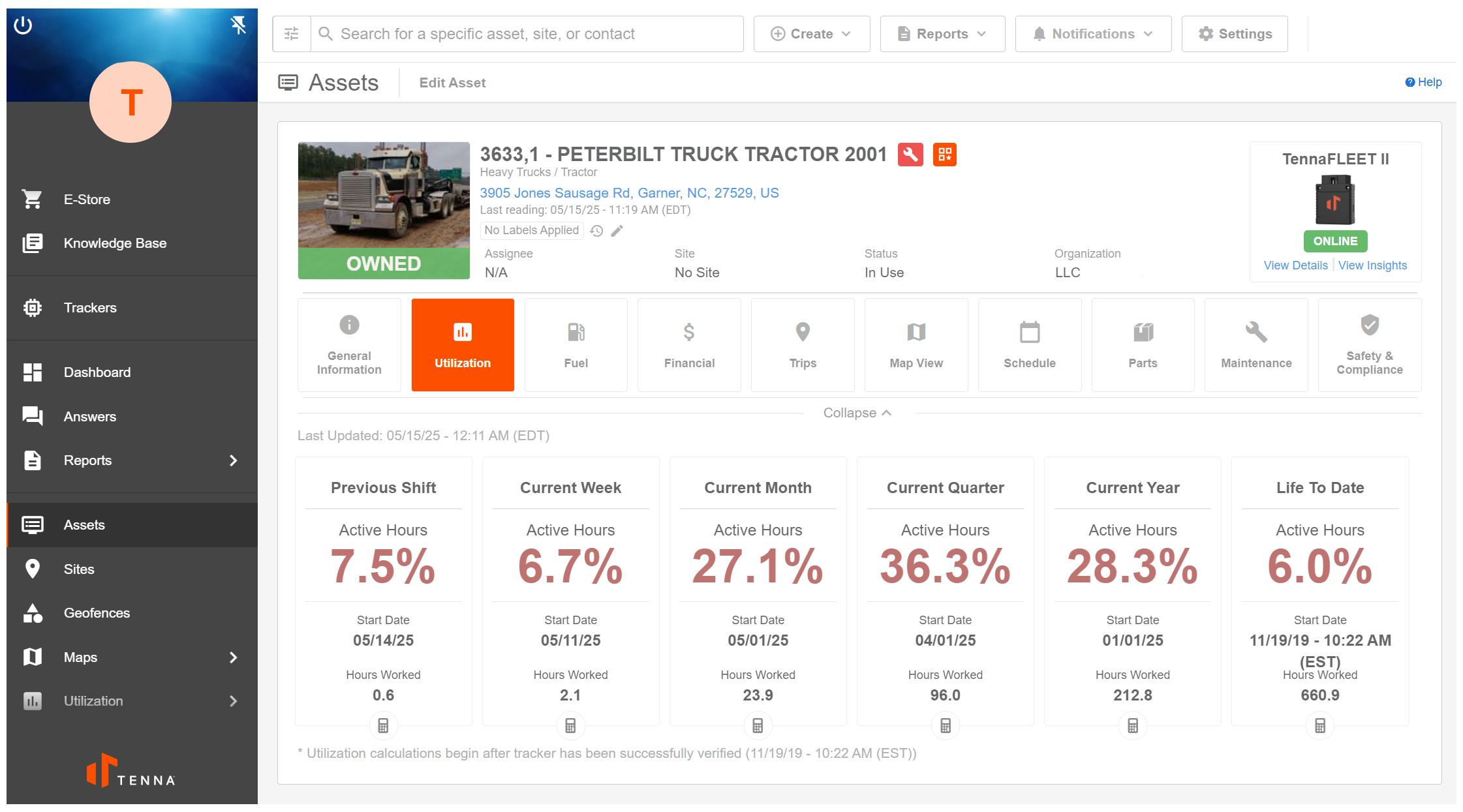
Task: Open the Map View tab
Action: [916, 345]
